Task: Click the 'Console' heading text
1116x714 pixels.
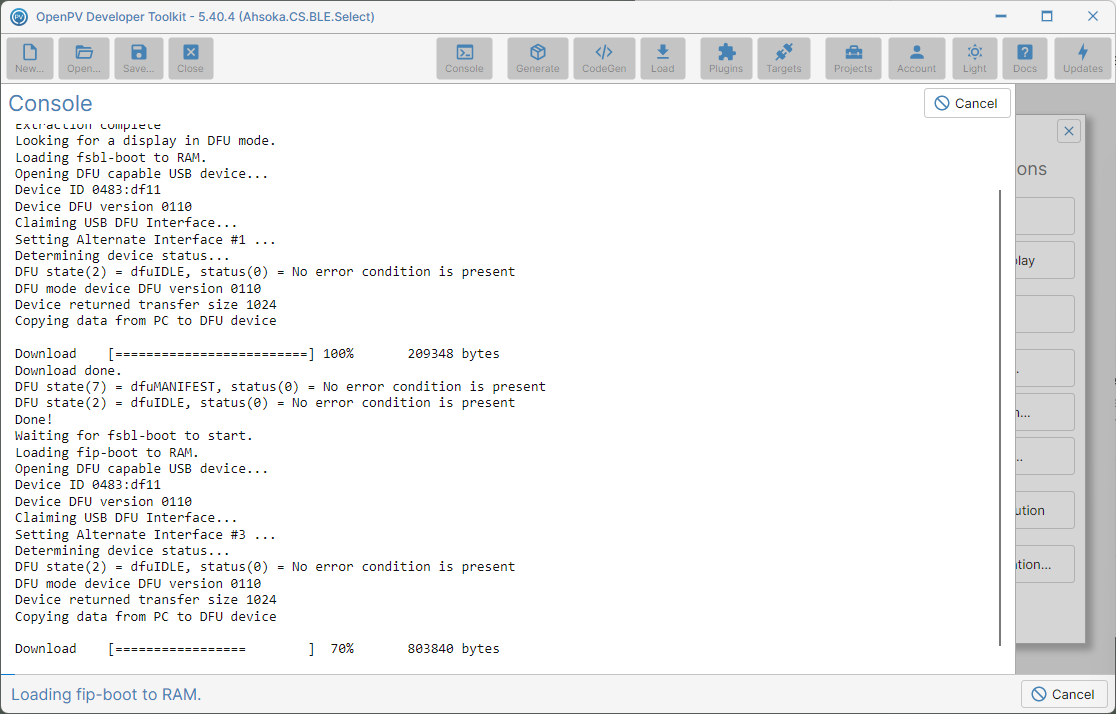Action: (x=51, y=103)
